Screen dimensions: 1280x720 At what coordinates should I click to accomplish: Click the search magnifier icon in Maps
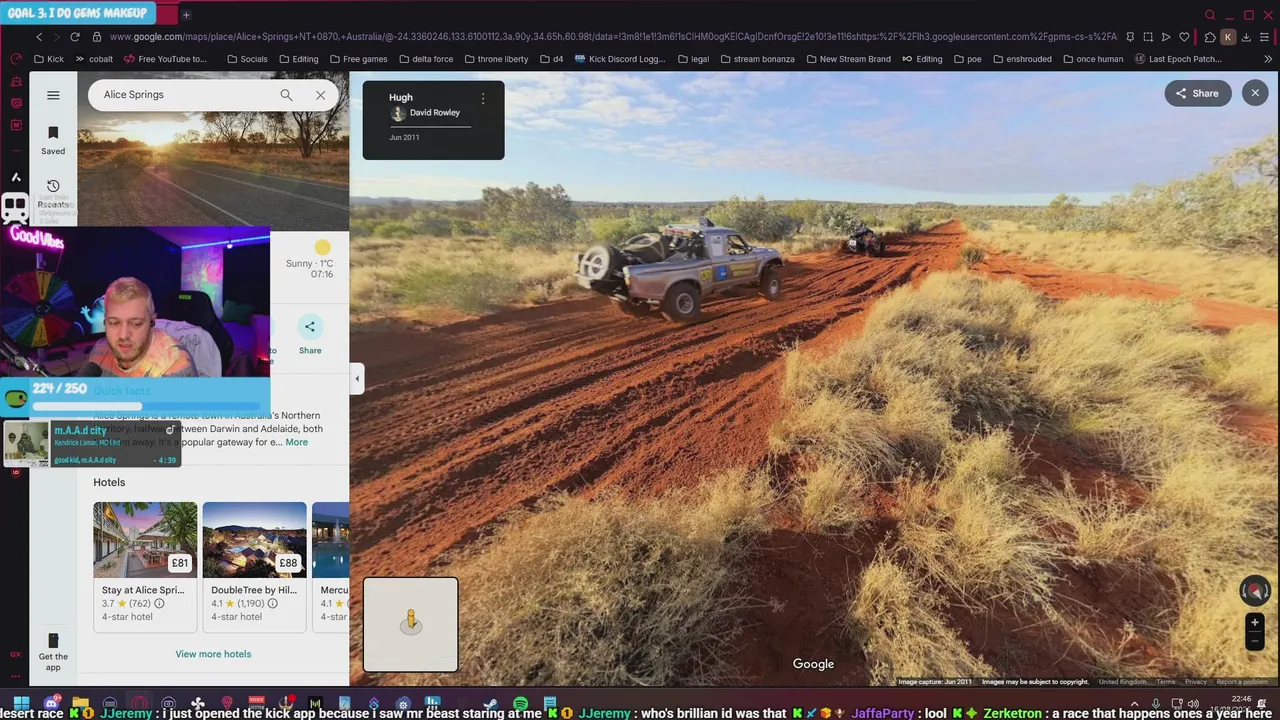[x=286, y=95]
